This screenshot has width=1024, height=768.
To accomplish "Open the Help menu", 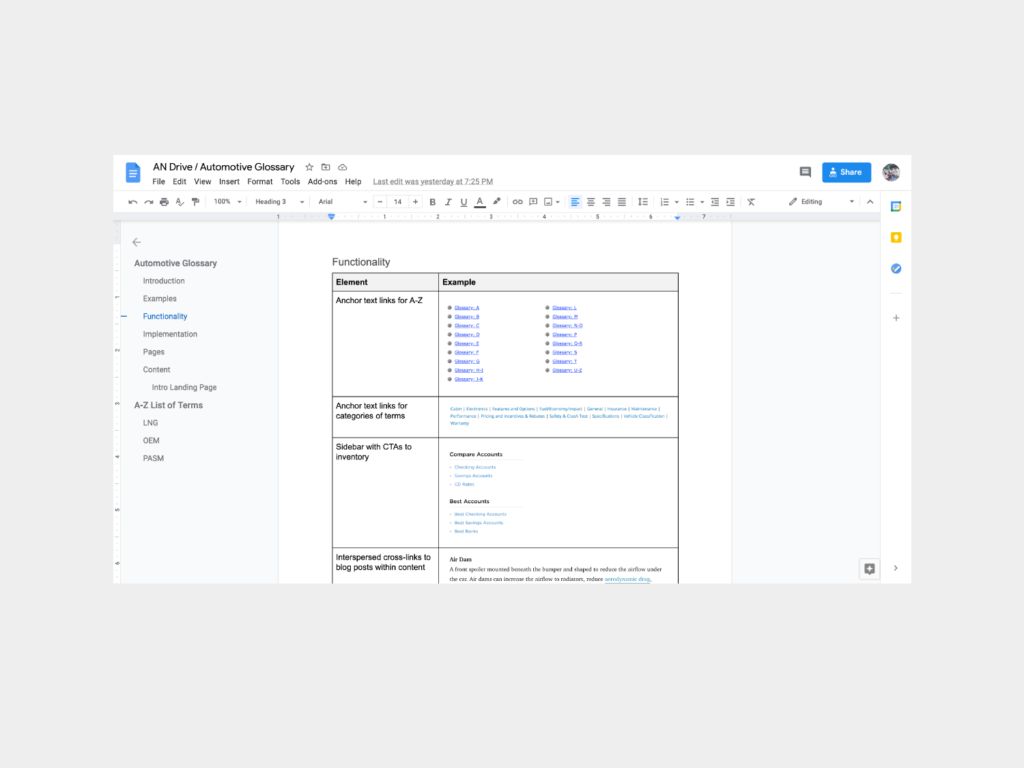I will tap(353, 182).
